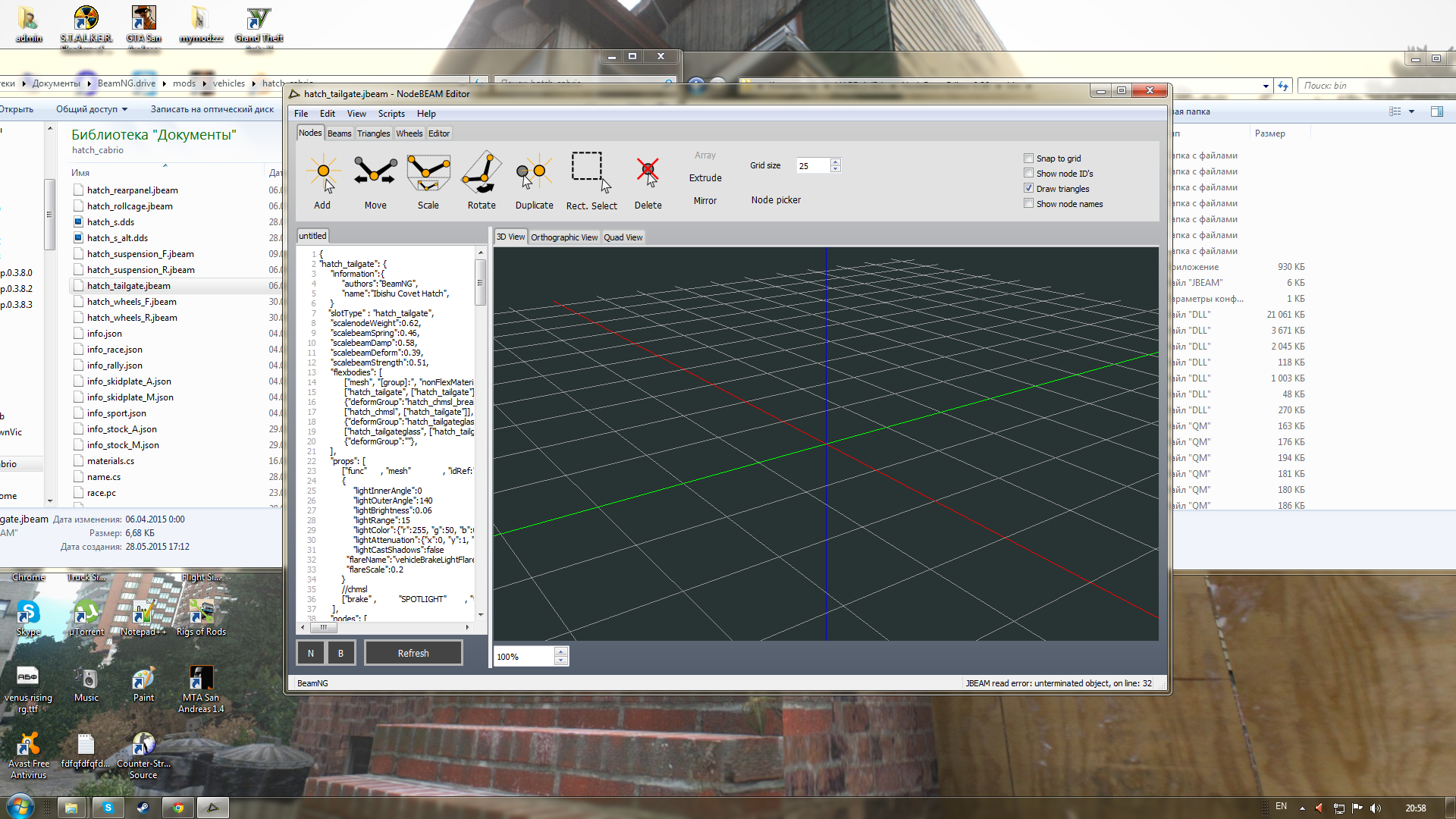Open µTorrent desktop shortcut
The height and width of the screenshot is (819, 1456).
click(x=86, y=617)
